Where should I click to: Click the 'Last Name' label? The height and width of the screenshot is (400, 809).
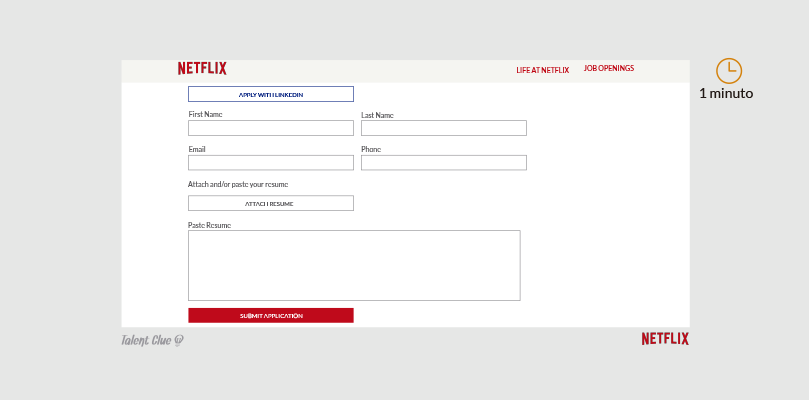pos(377,116)
